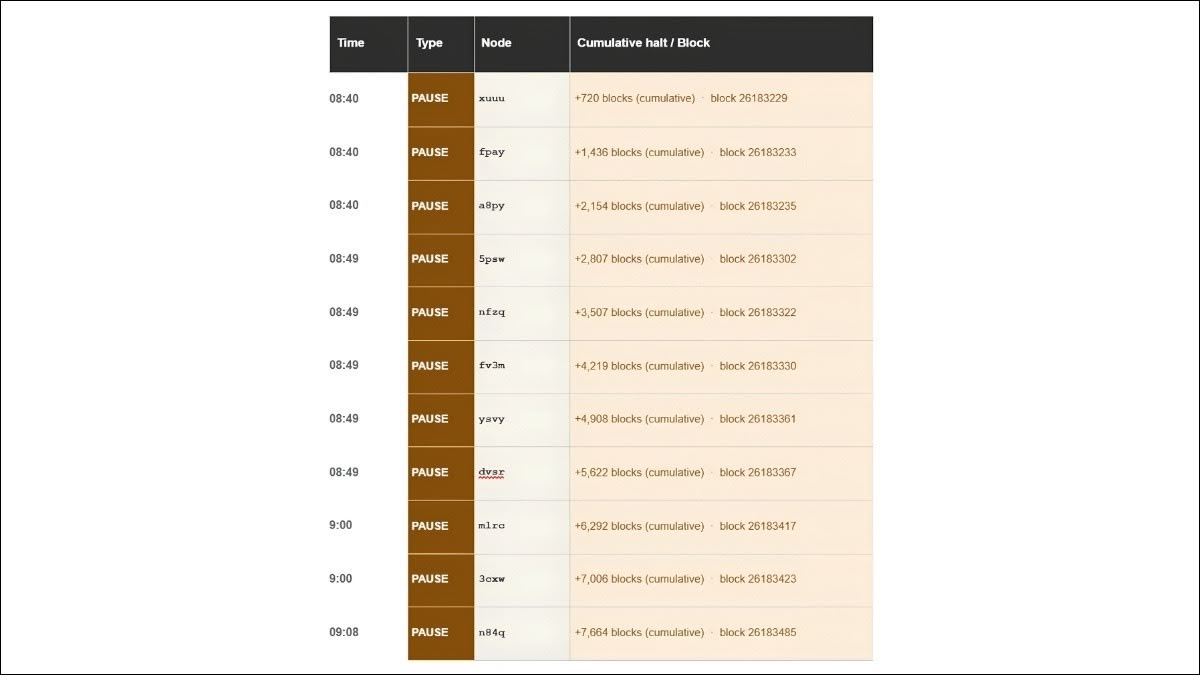The image size is (1200, 675).
Task: Click the PAUSE cell in 3cxw row
Action: 441,579
